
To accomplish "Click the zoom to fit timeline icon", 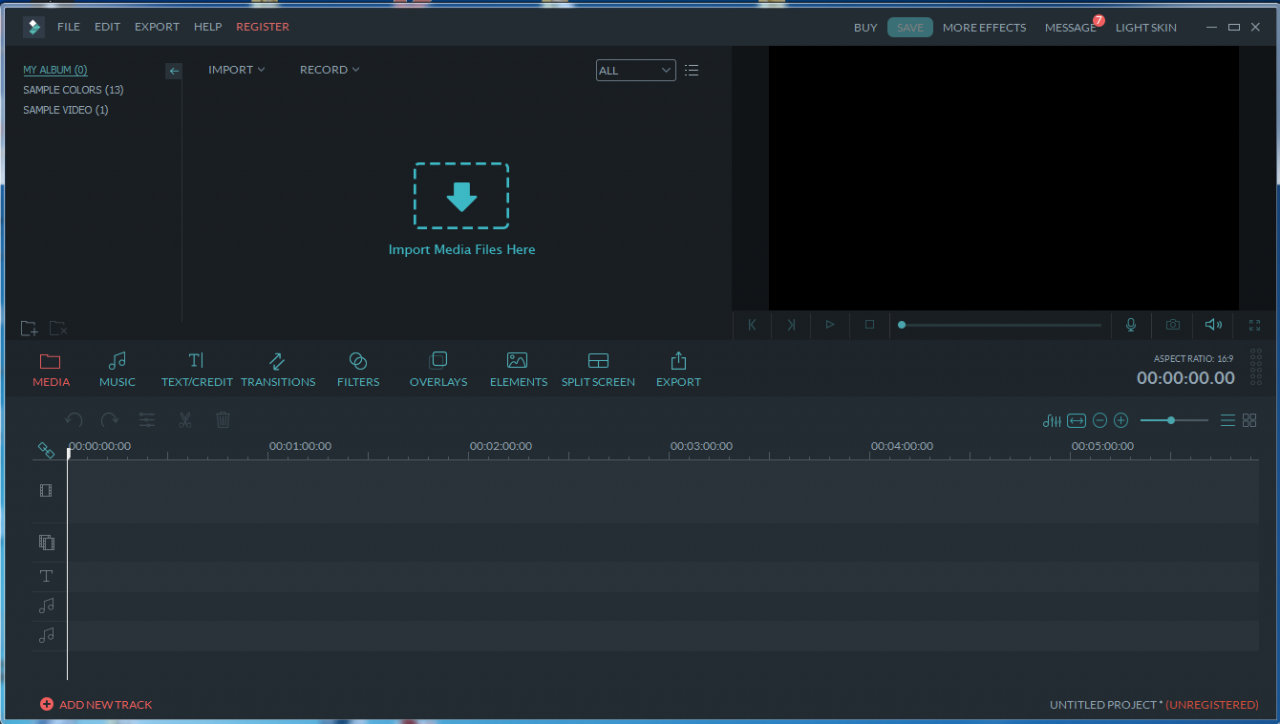I will click(x=1076, y=421).
